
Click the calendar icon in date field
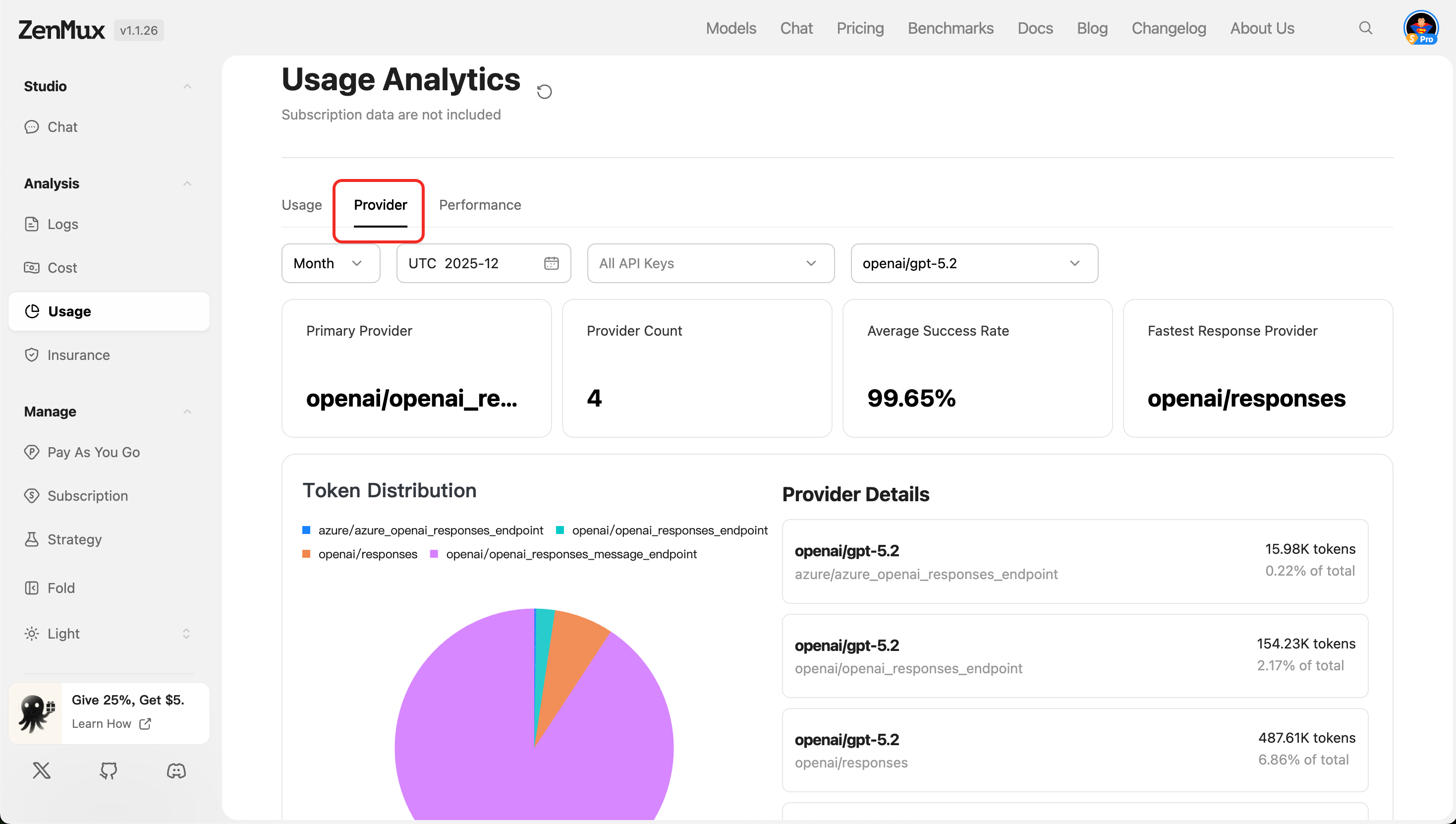(x=551, y=263)
